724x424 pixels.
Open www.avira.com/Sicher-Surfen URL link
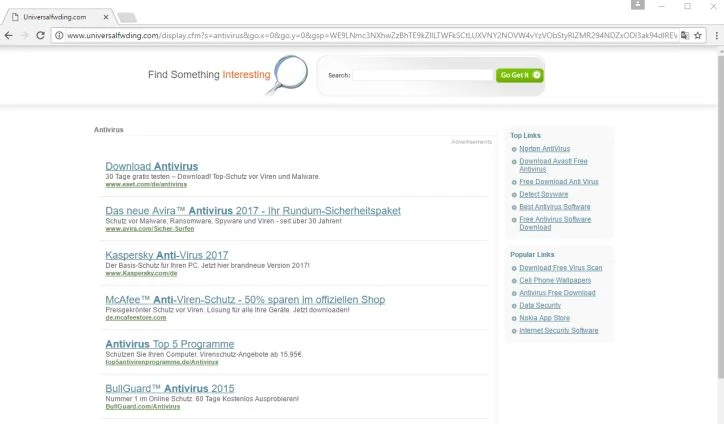pyautogui.click(x=150, y=229)
